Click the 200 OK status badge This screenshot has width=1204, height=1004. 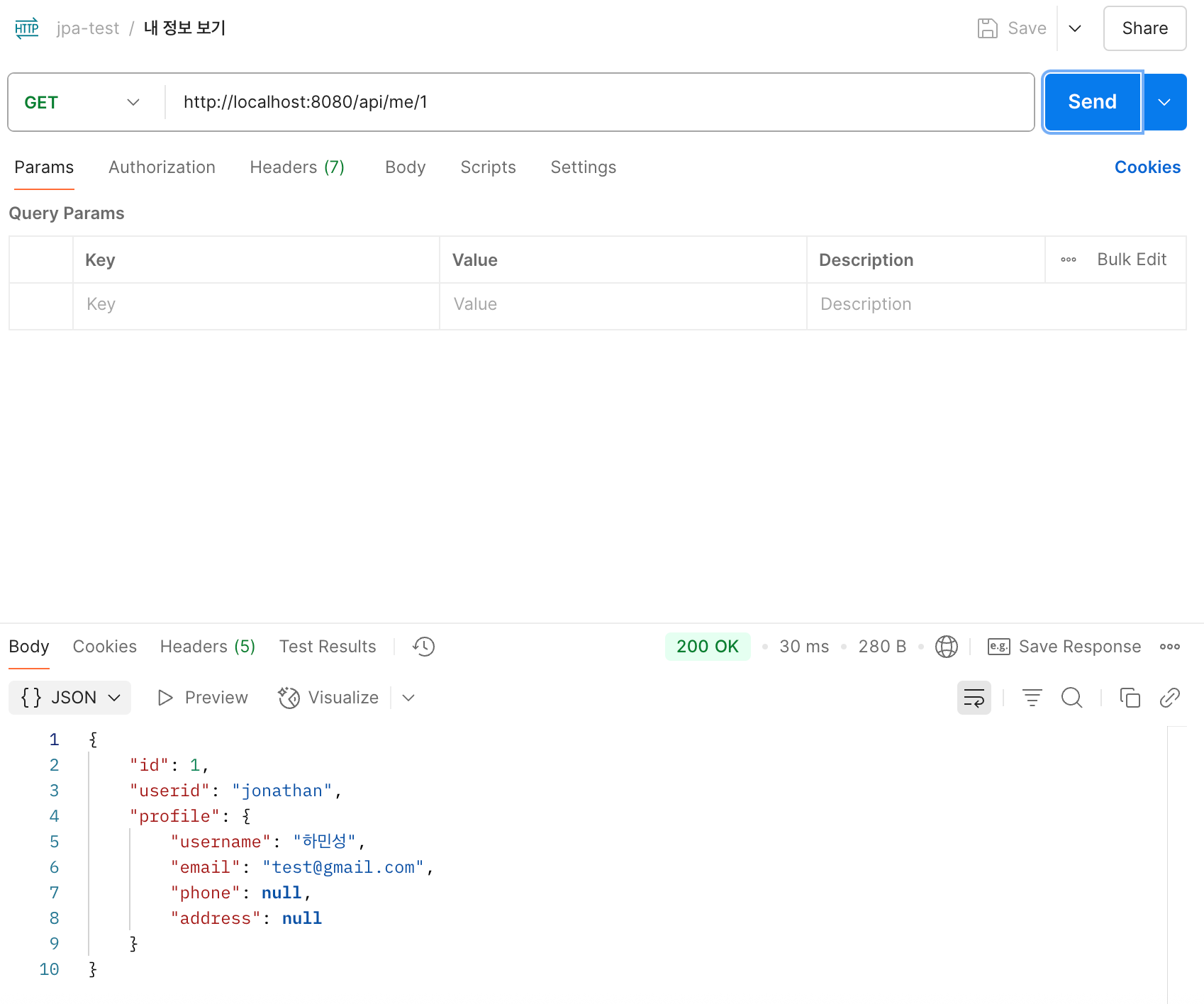[708, 647]
